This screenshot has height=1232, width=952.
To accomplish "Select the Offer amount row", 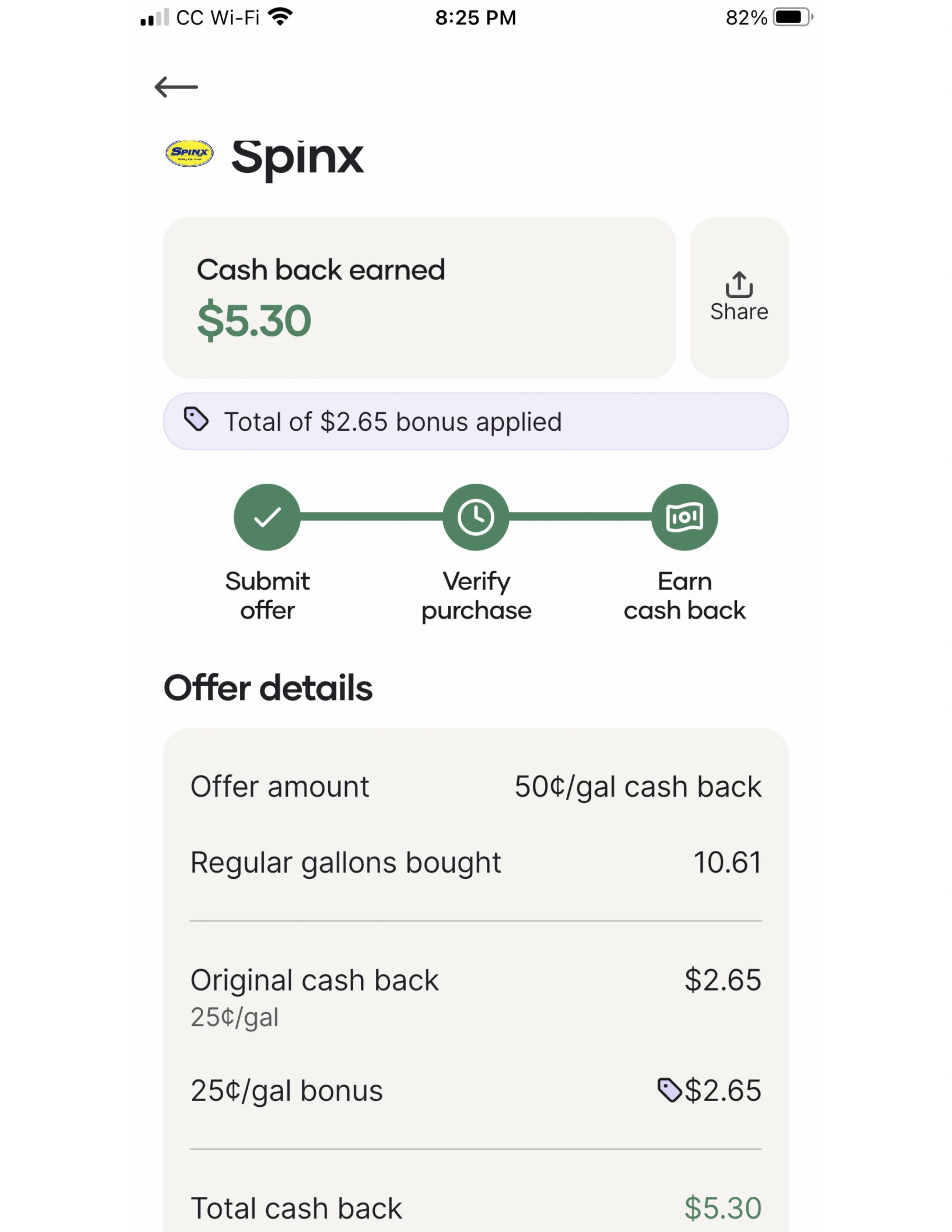I will pos(476,786).
